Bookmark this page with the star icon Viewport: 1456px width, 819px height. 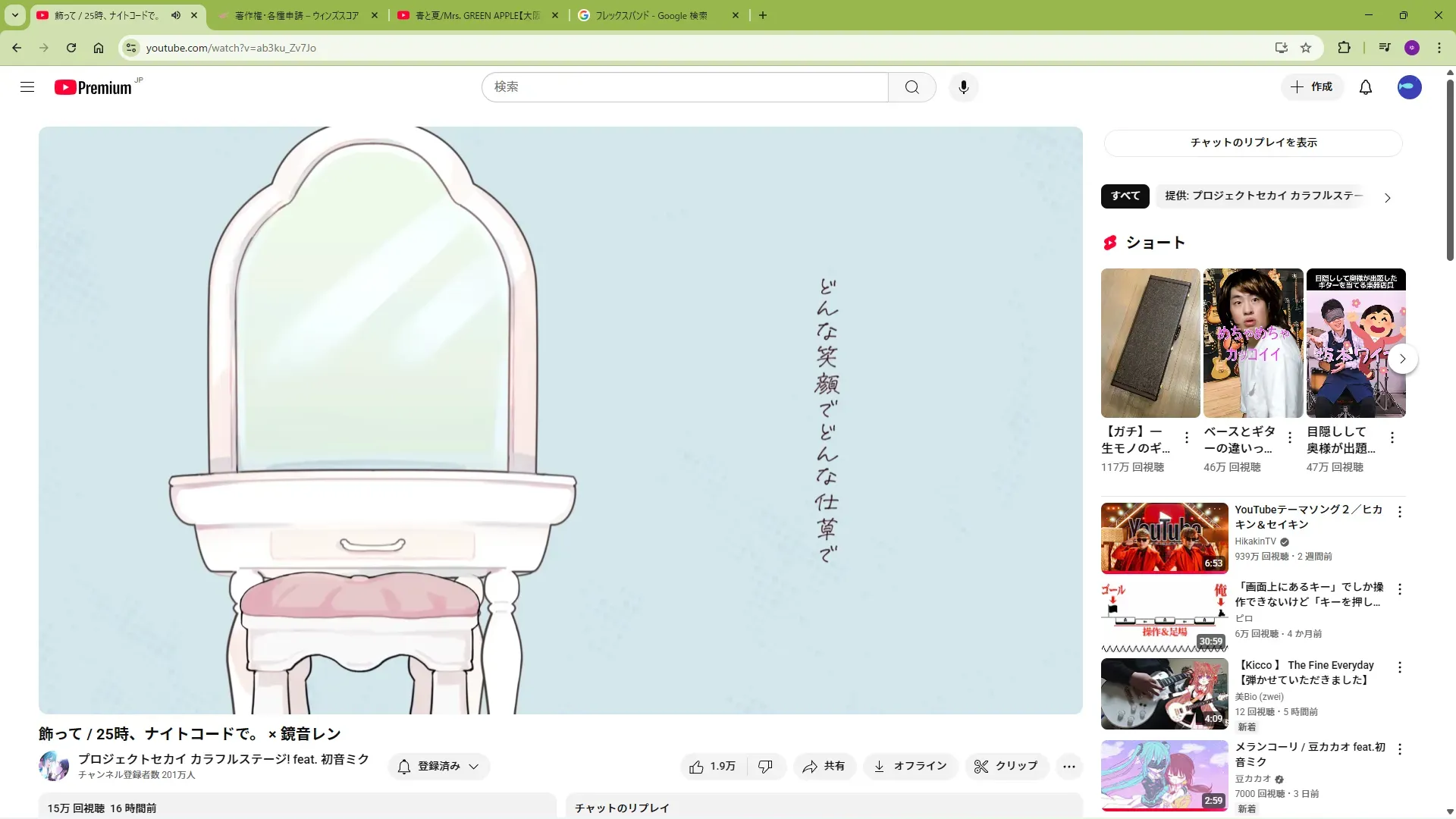click(x=1306, y=48)
